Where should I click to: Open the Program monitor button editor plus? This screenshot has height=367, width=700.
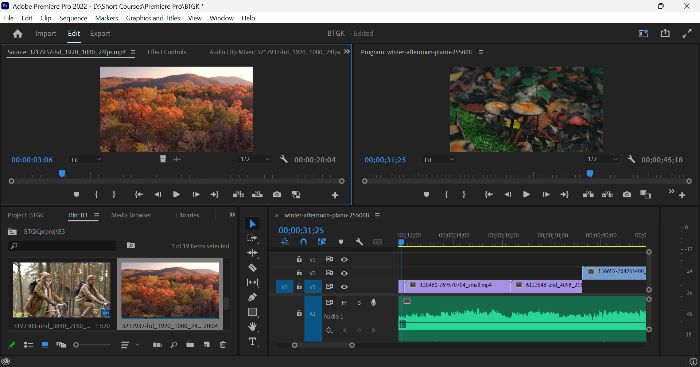682,195
